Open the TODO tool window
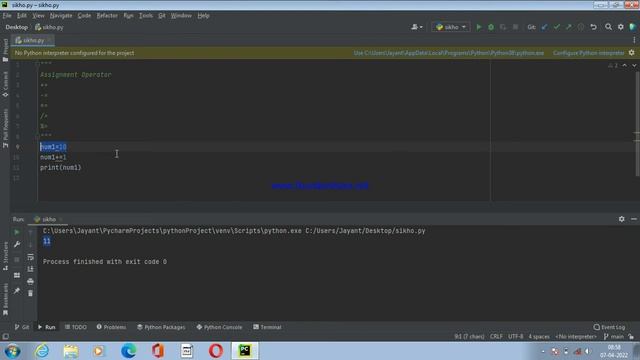This screenshot has height=360, width=640. coord(76,327)
